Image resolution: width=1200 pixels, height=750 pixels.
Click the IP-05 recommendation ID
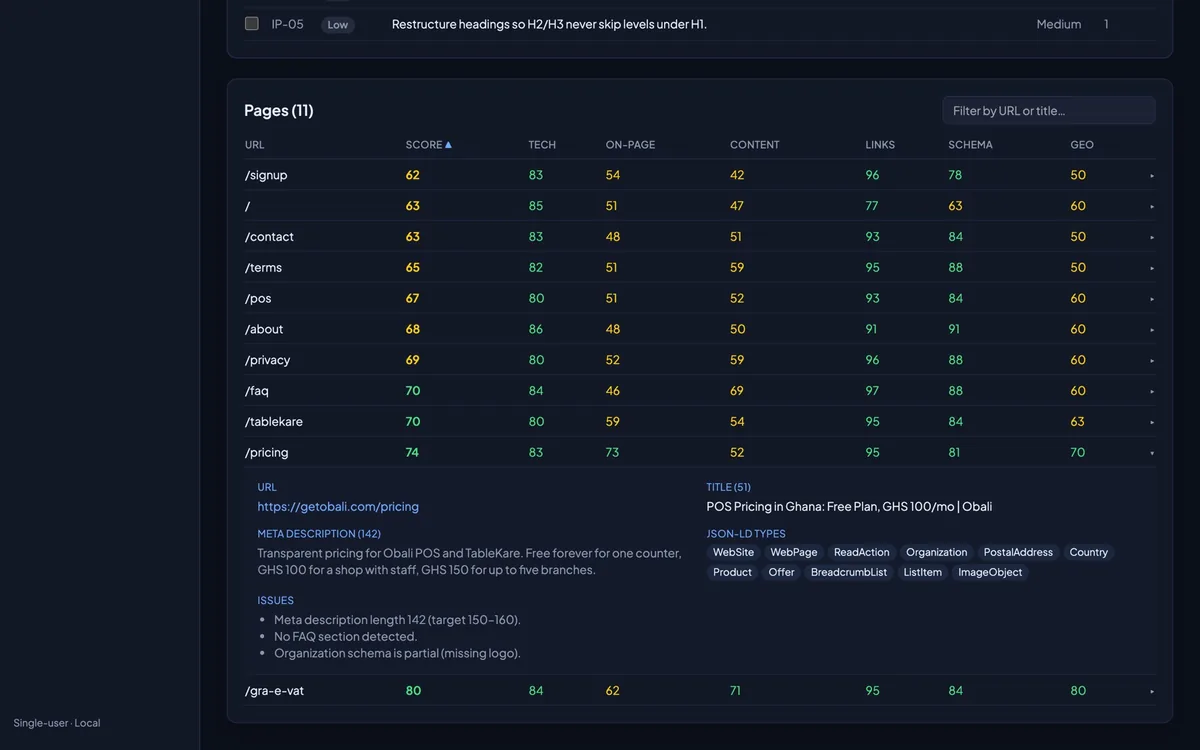coord(288,24)
